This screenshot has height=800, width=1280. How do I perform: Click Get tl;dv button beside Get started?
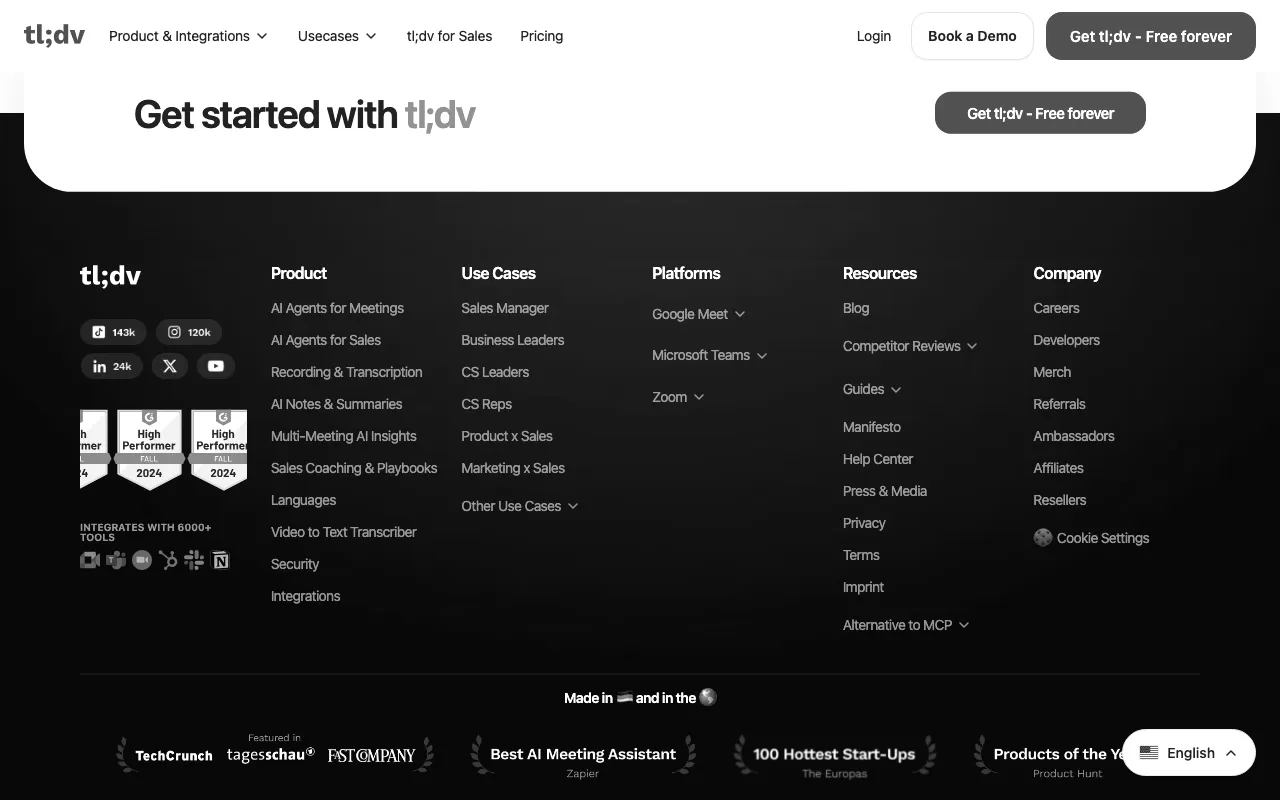point(1040,113)
